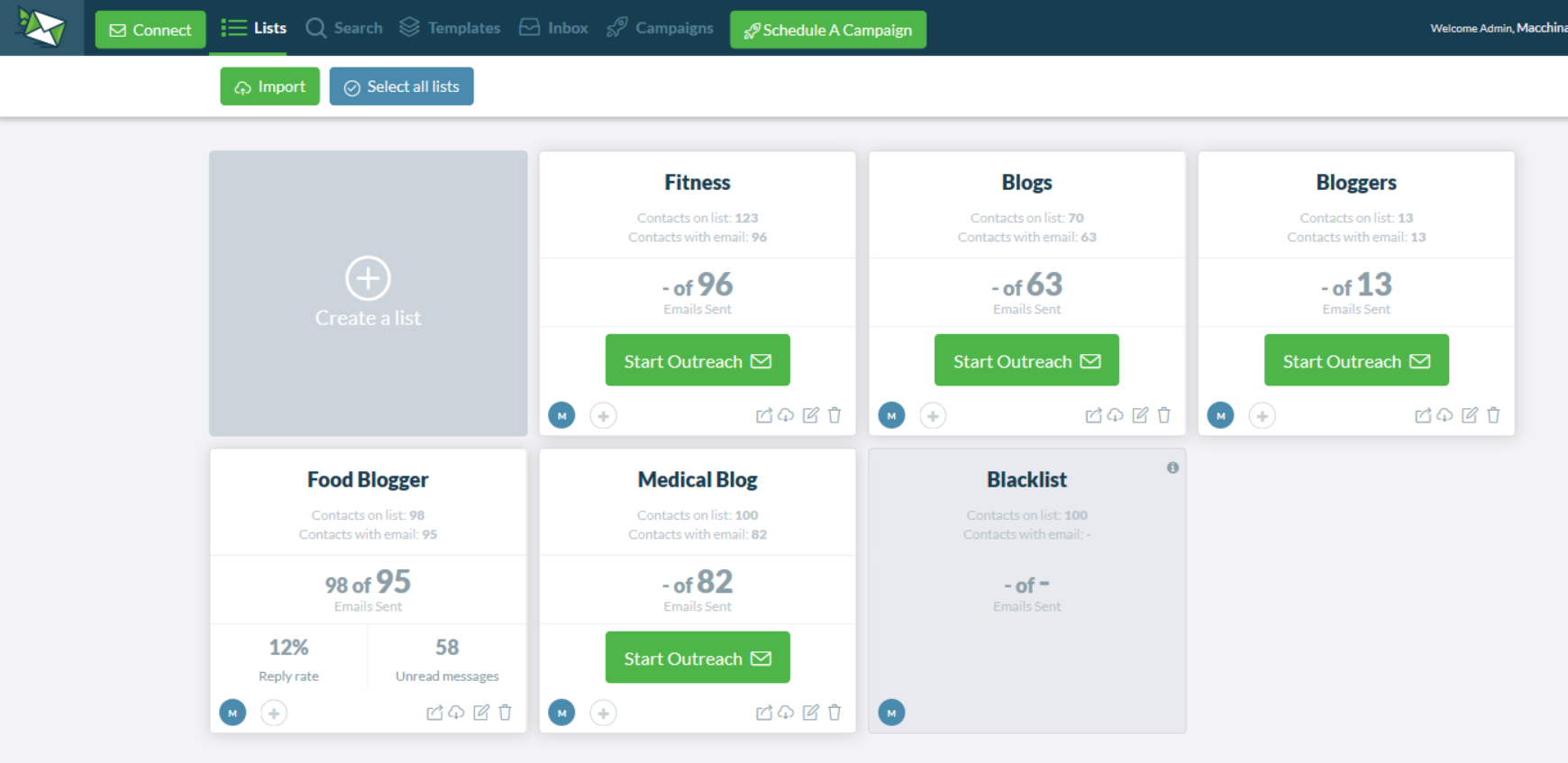
Task: Open the Inbox tab
Action: (x=553, y=28)
